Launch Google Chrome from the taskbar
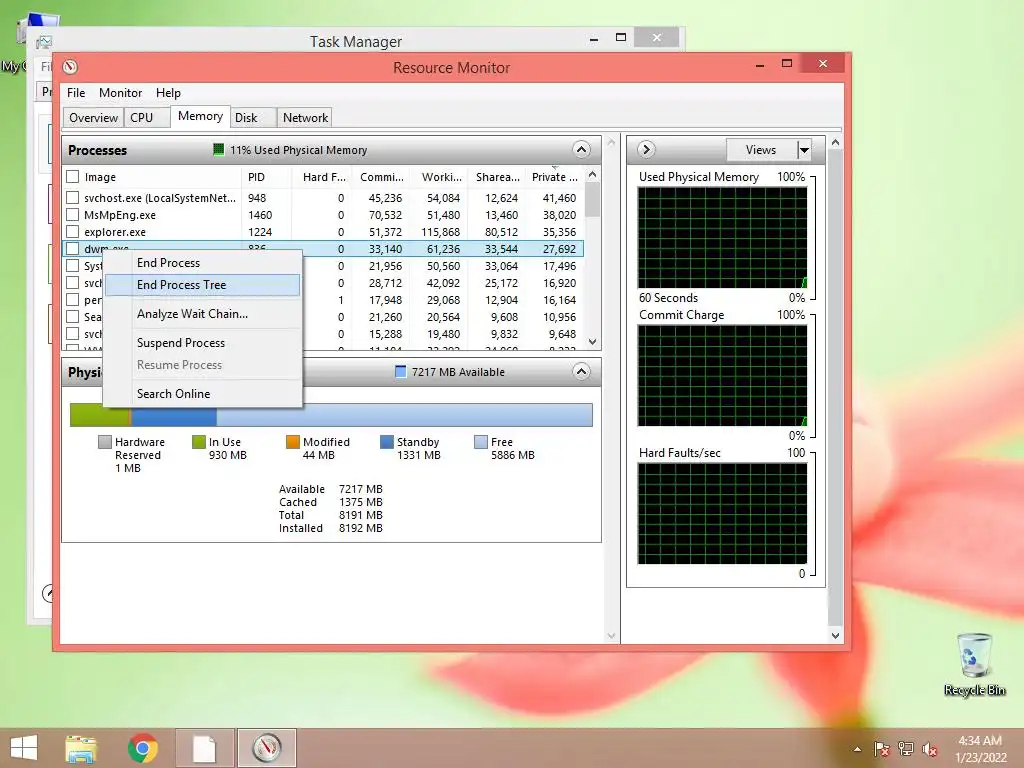The height and width of the screenshot is (768, 1024). (x=142, y=748)
